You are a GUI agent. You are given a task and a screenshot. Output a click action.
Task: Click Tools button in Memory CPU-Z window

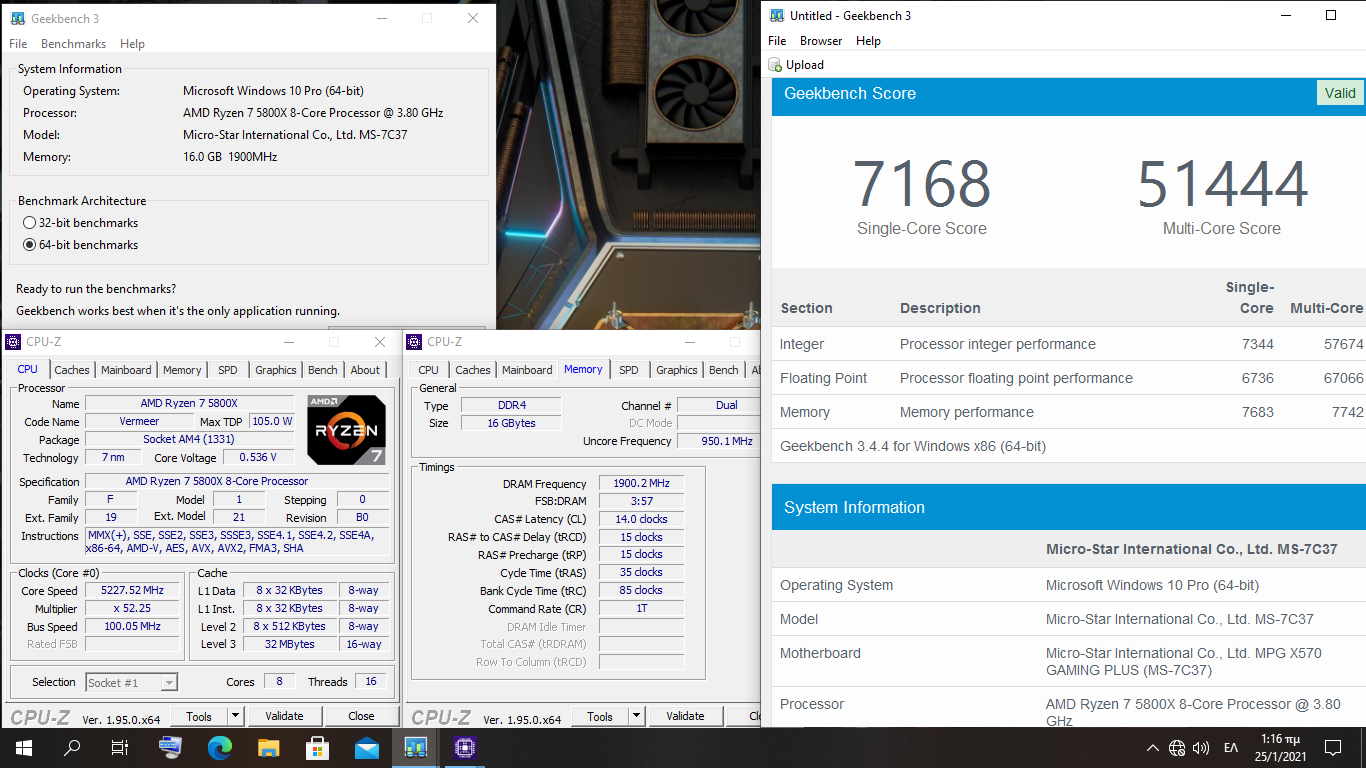[x=600, y=716]
